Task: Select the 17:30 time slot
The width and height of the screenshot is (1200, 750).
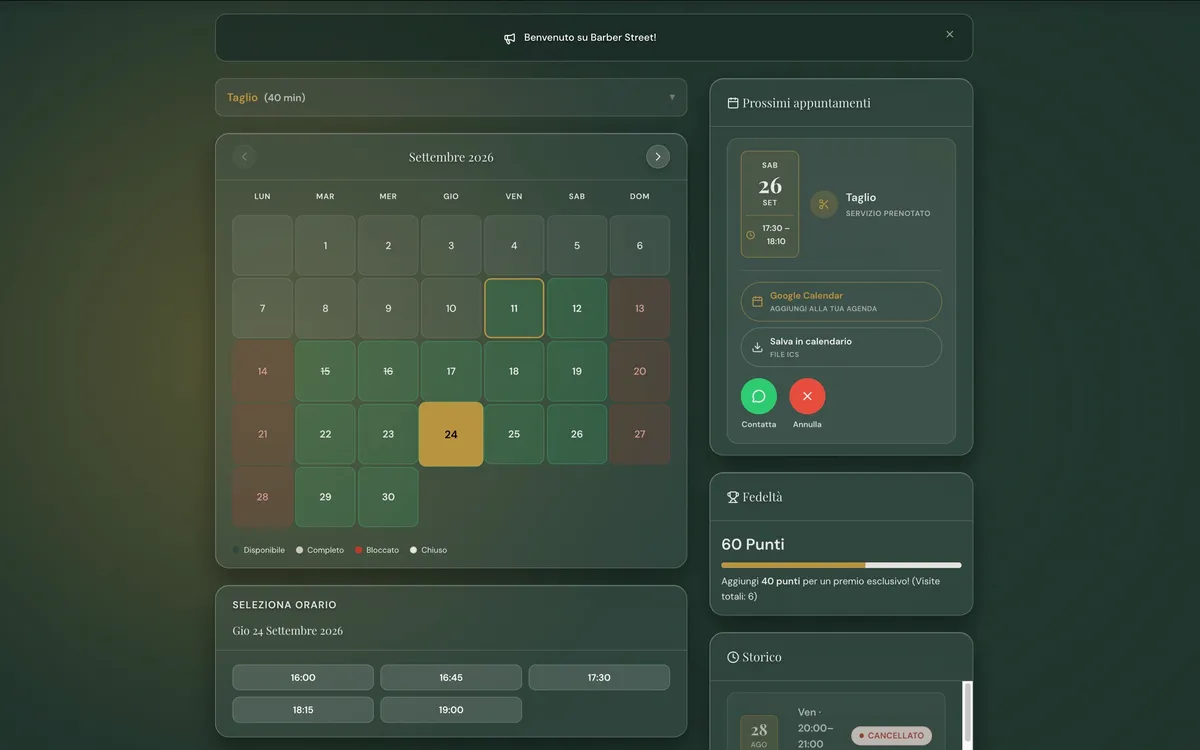Action: click(599, 677)
